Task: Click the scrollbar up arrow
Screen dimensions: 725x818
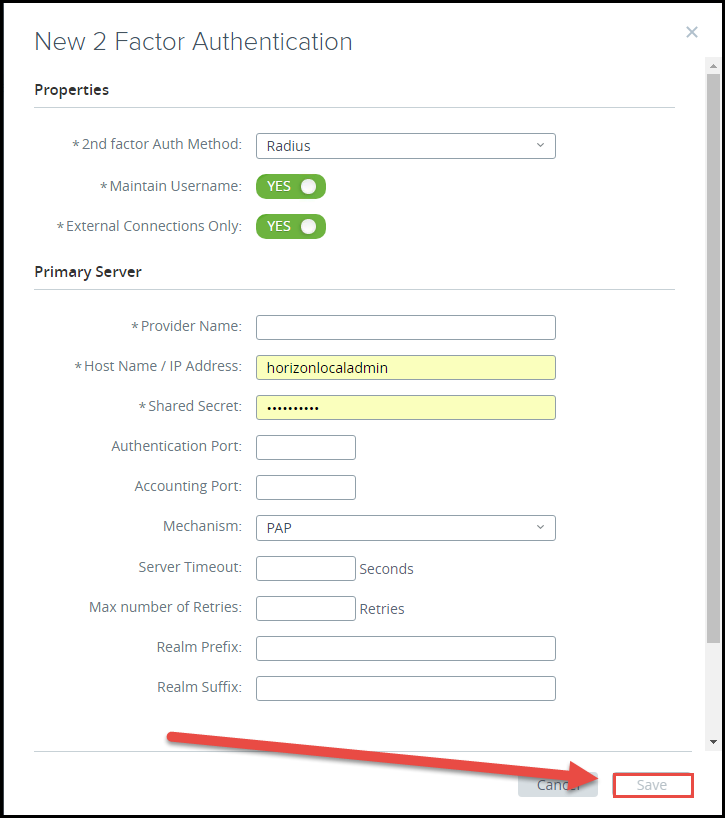Action: (713, 65)
